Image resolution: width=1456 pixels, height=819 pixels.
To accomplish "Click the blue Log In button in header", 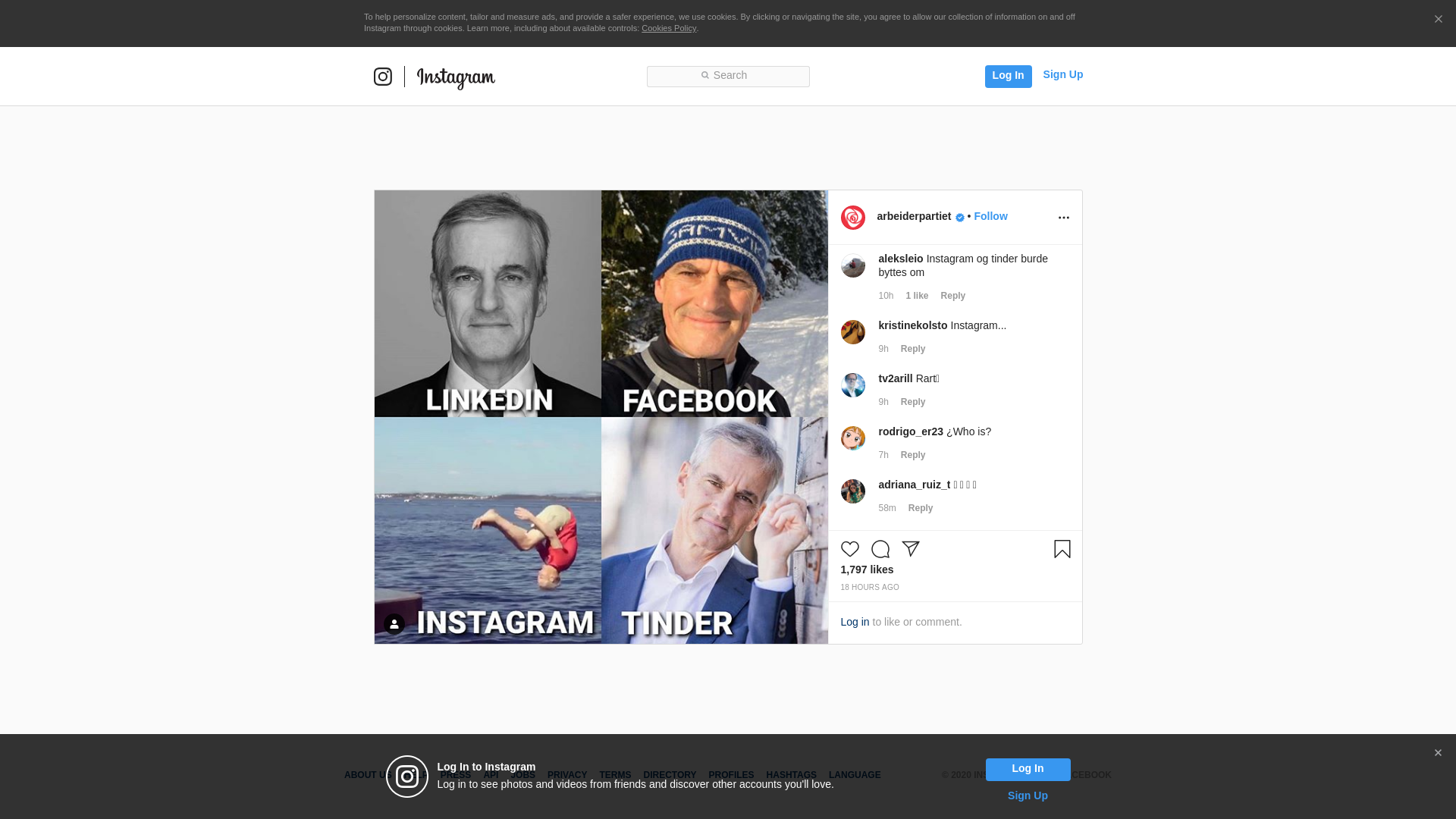I will (1008, 77).
